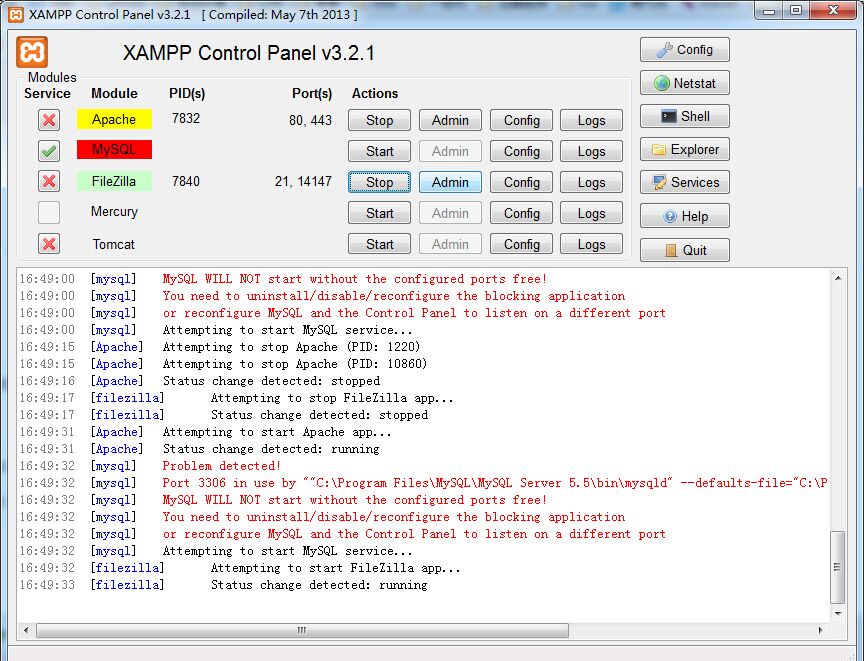
Task: Click the Tomcat module name
Action: pos(114,244)
